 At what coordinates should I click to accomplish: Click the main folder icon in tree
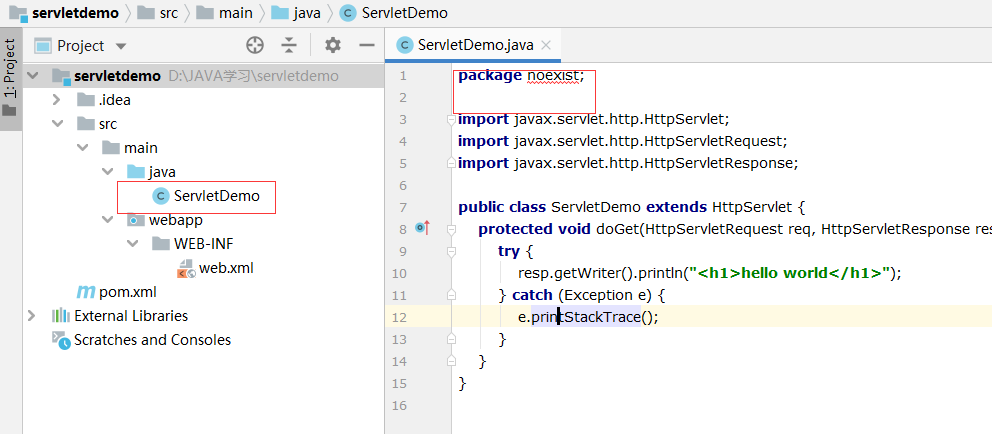pos(111,148)
